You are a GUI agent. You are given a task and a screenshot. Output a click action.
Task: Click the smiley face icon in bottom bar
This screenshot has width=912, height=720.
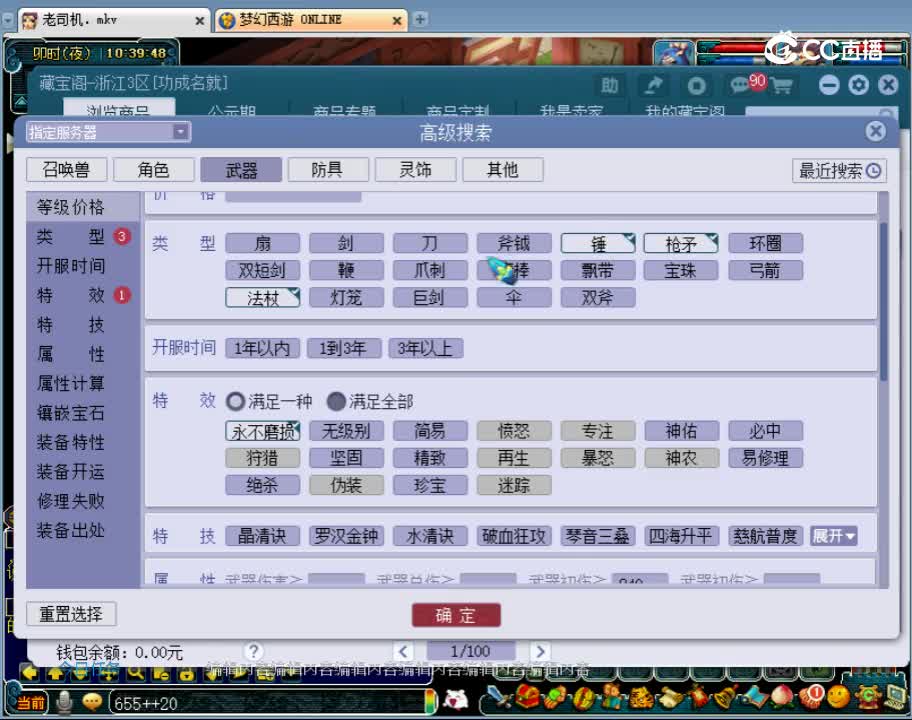click(x=838, y=697)
